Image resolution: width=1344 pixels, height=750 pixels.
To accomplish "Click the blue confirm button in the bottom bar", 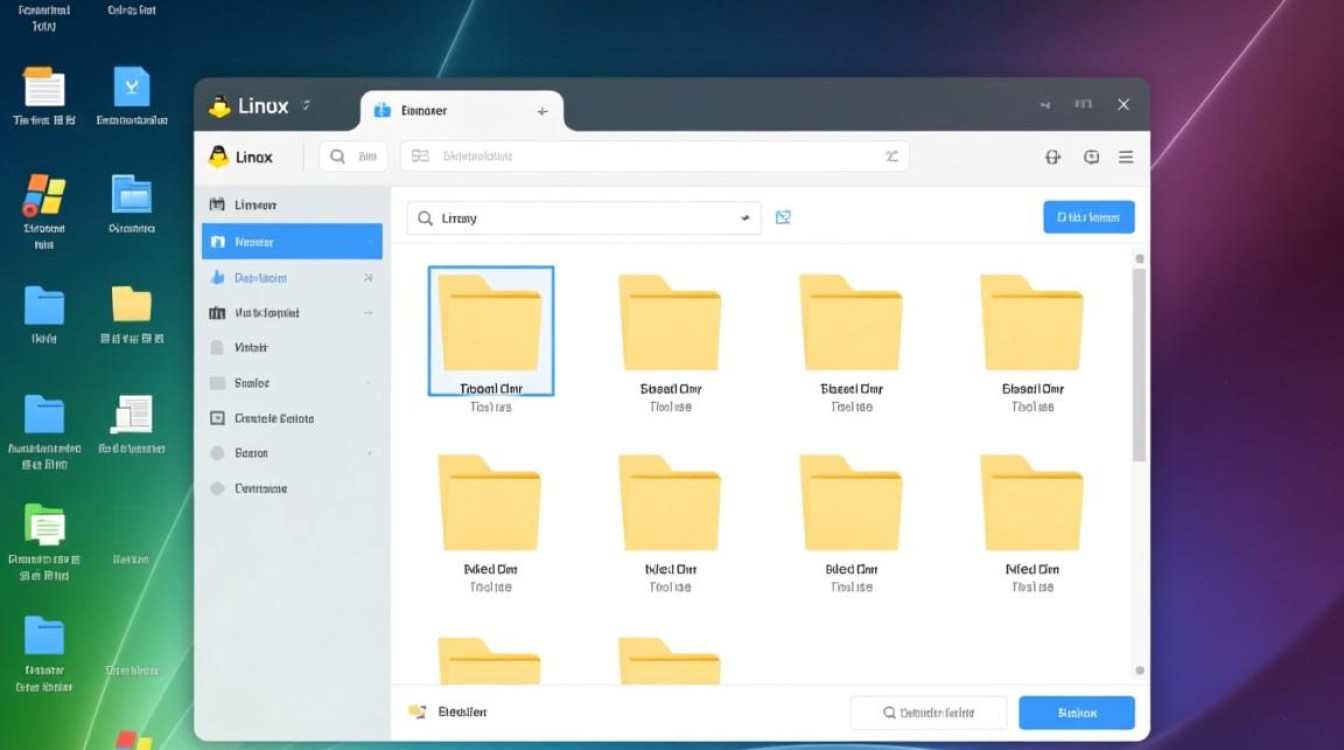I will 1077,712.
